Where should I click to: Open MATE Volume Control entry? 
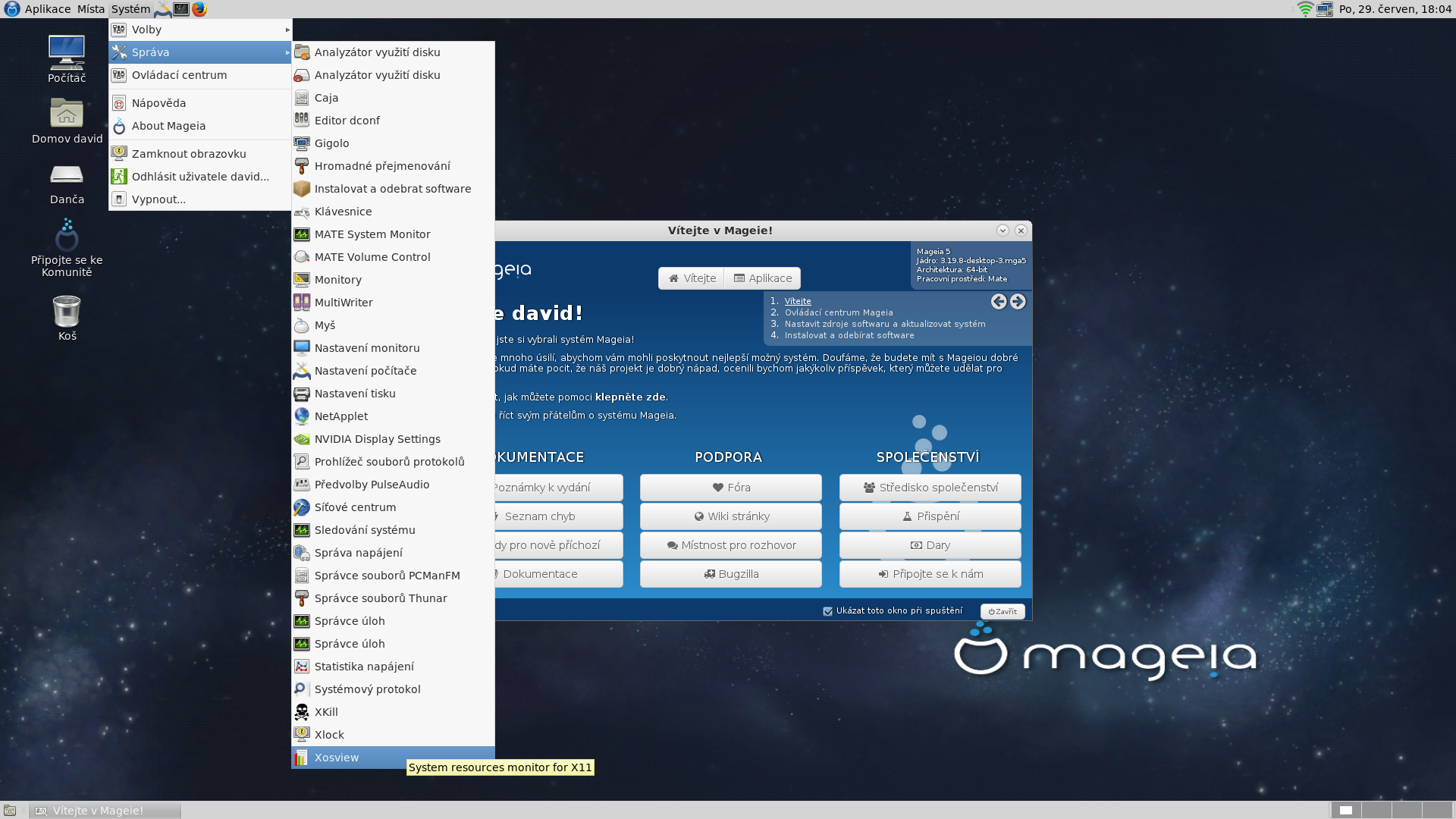click(x=393, y=257)
